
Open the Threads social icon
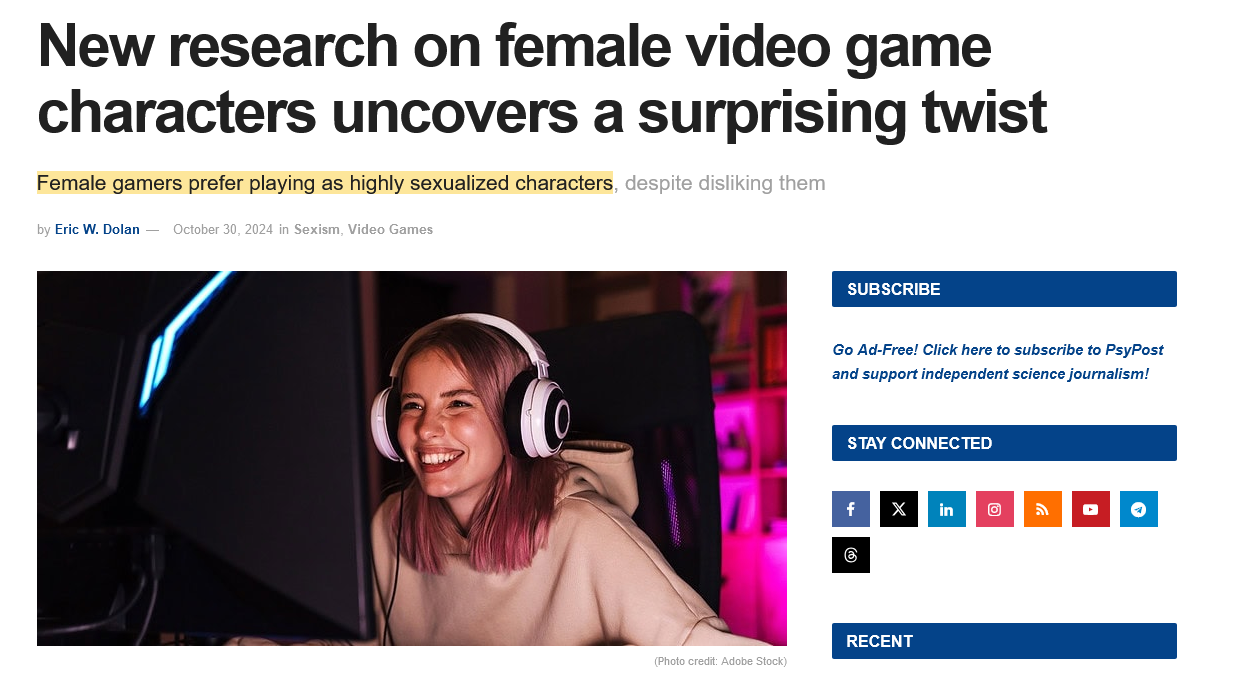tap(851, 555)
